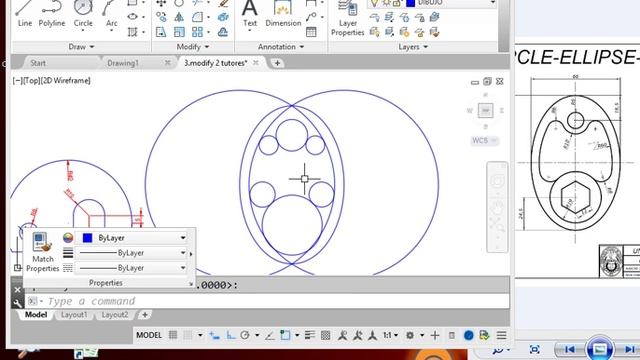This screenshot has height=360, width=640.
Task: Click the Offset tool in Modify panel
Action: (223, 32)
